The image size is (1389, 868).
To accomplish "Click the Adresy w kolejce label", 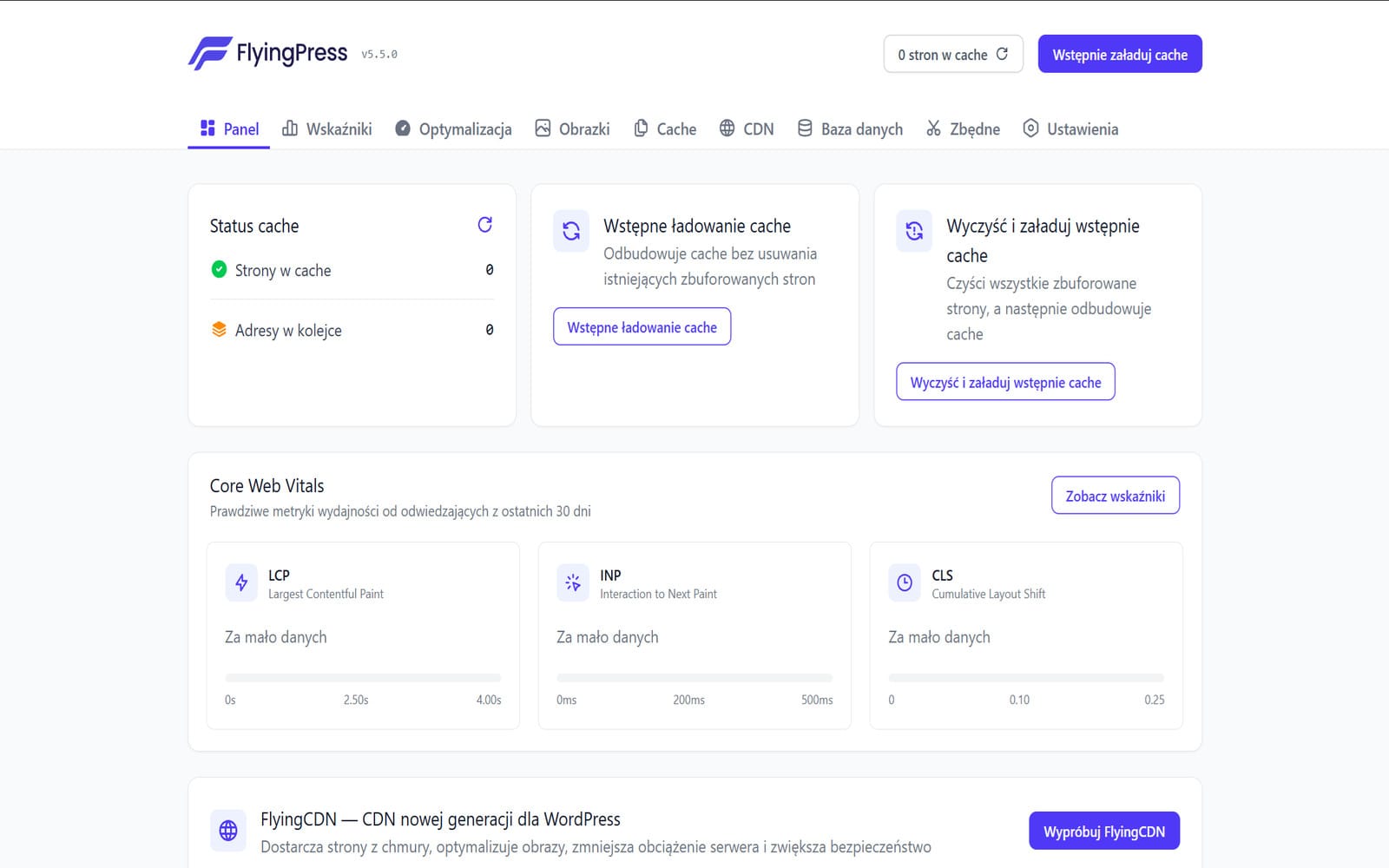I will [x=288, y=330].
